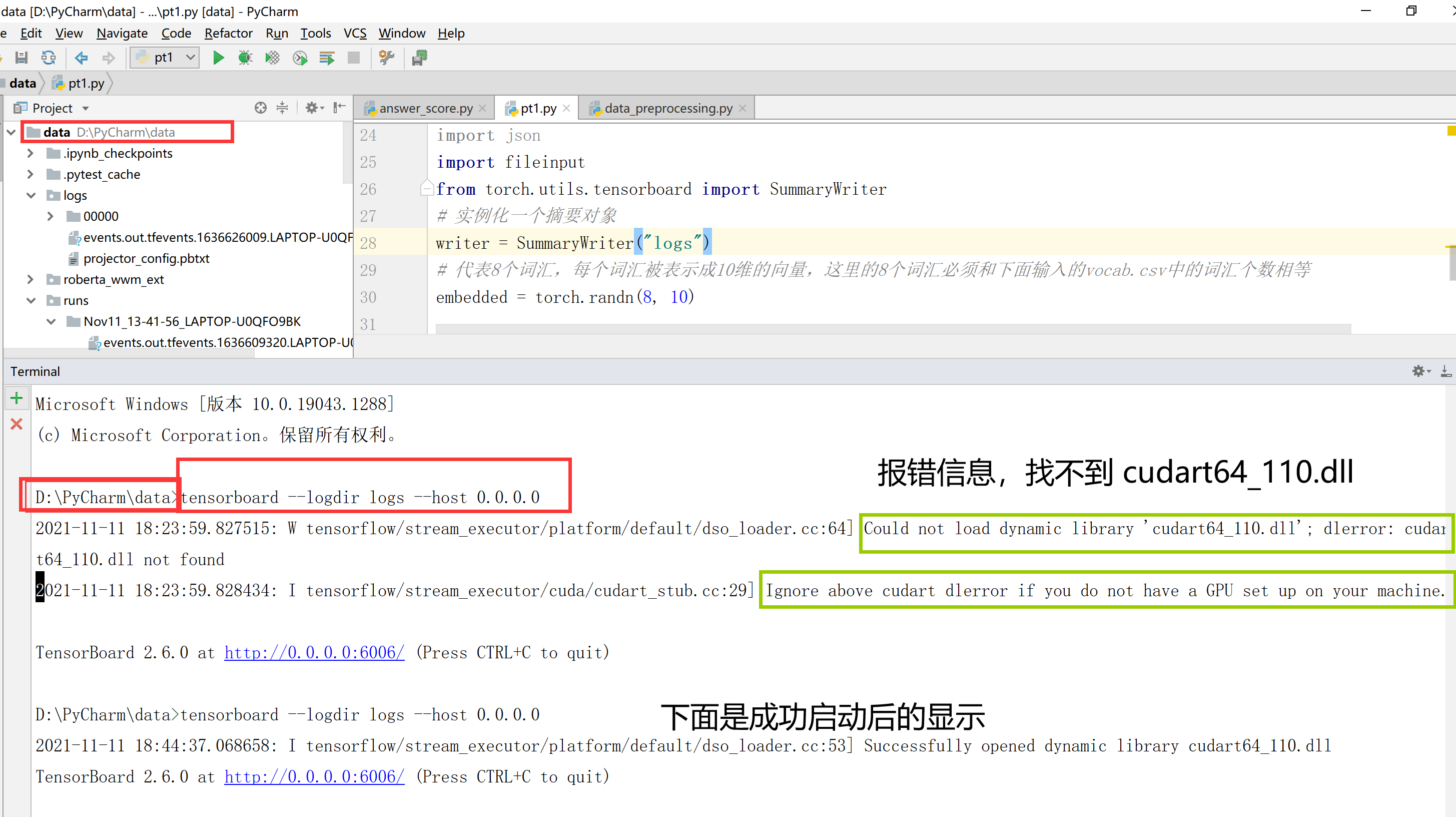The width and height of the screenshot is (1456, 817).
Task: Open the Refactor menu
Action: point(228,34)
